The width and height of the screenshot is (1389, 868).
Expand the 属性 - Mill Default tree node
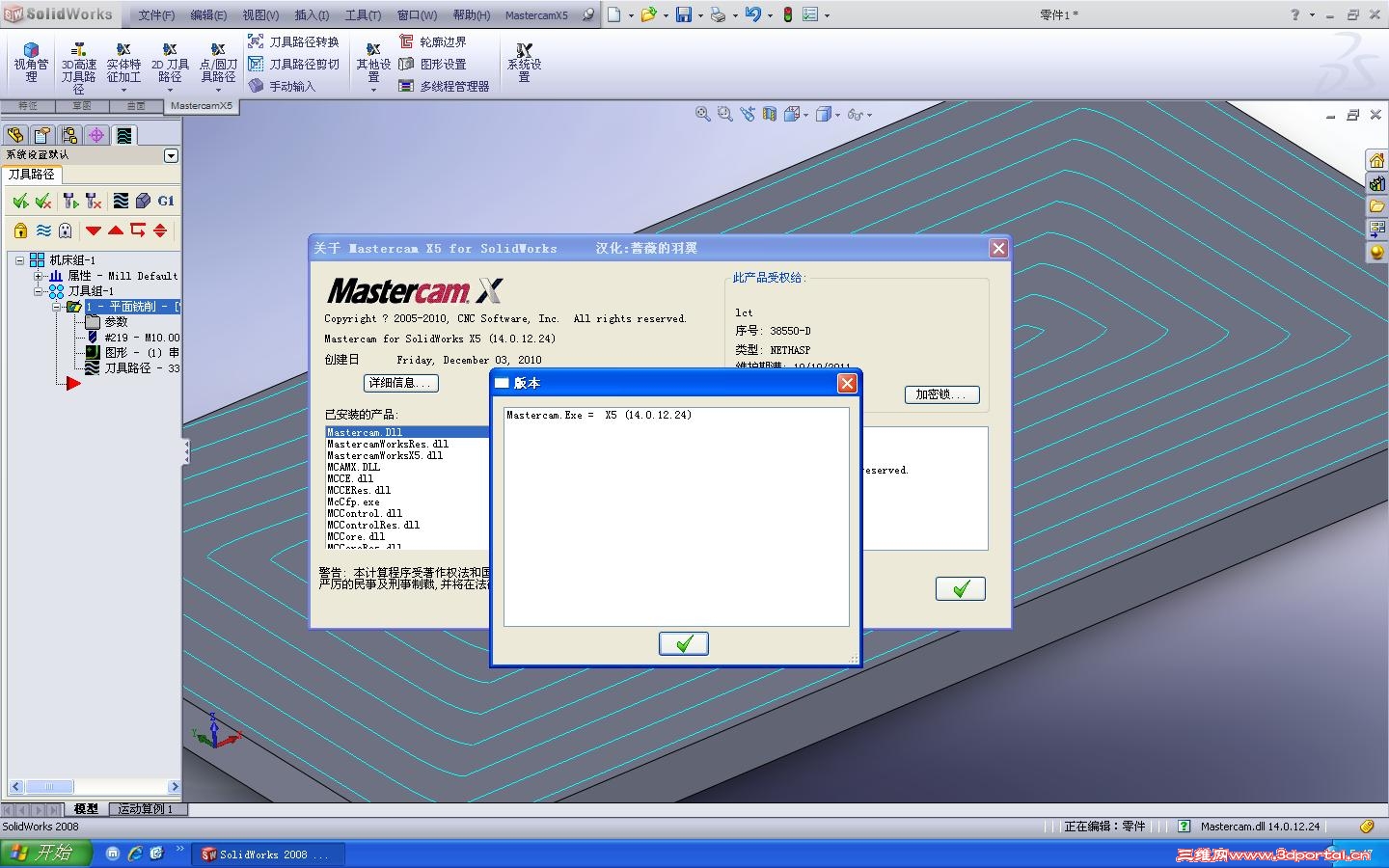click(x=39, y=276)
